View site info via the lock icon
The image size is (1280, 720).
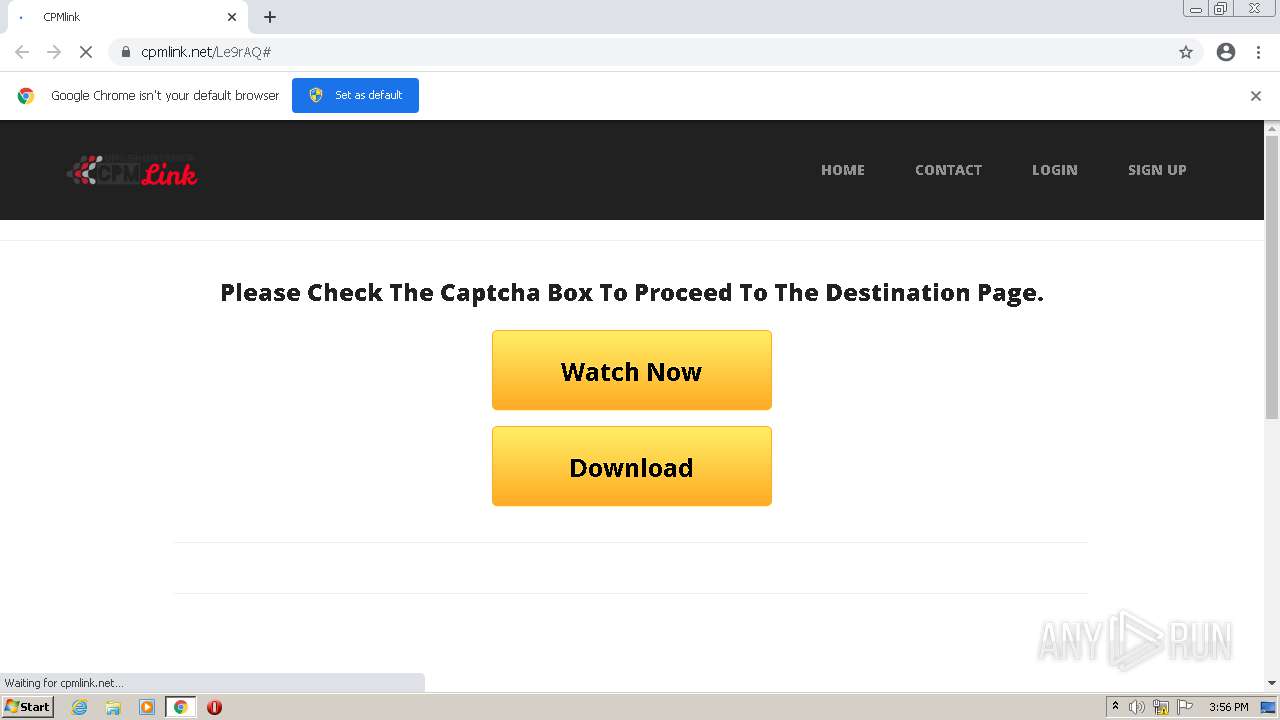pyautogui.click(x=126, y=52)
